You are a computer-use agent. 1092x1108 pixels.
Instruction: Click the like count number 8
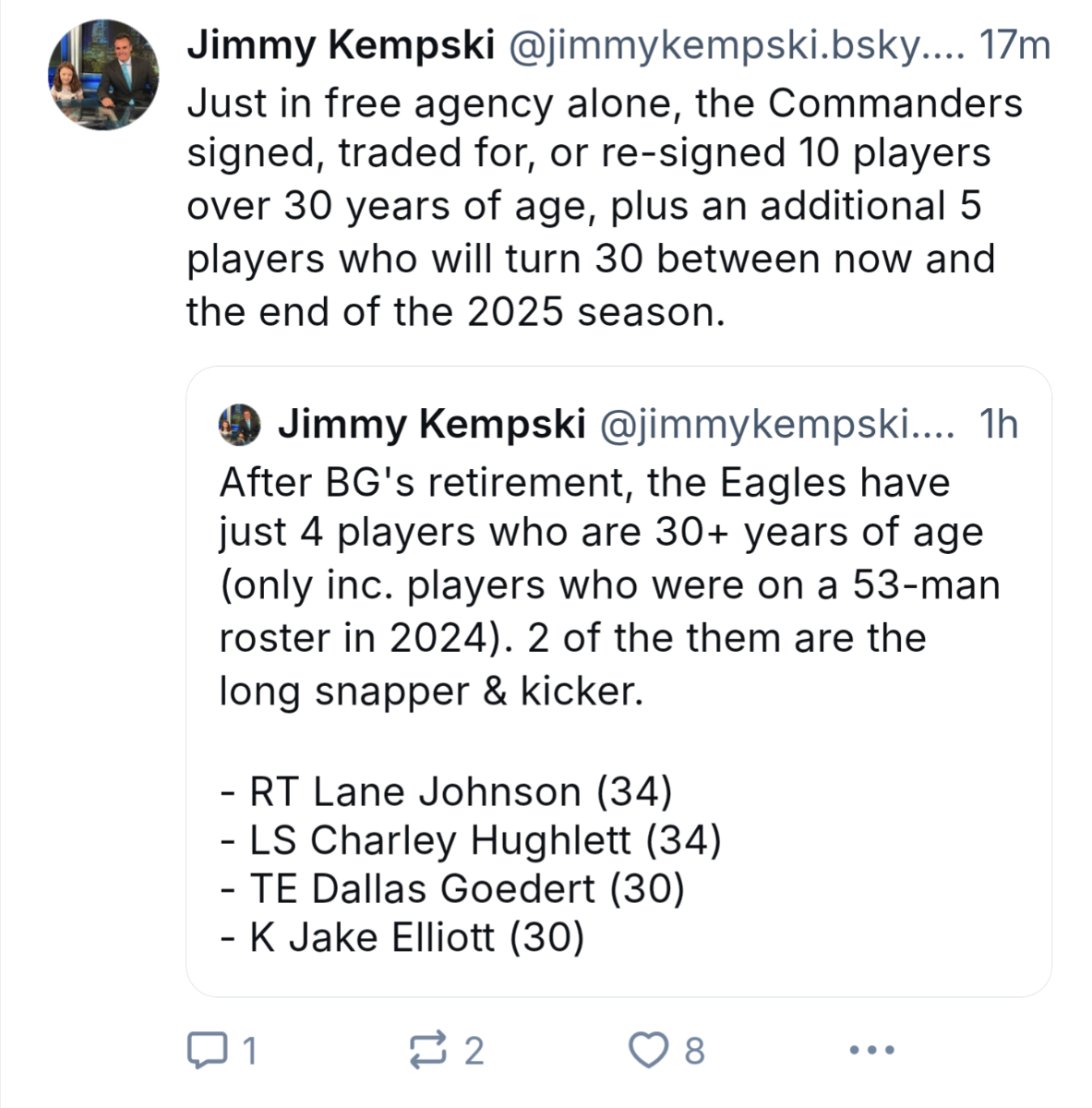point(694,1051)
